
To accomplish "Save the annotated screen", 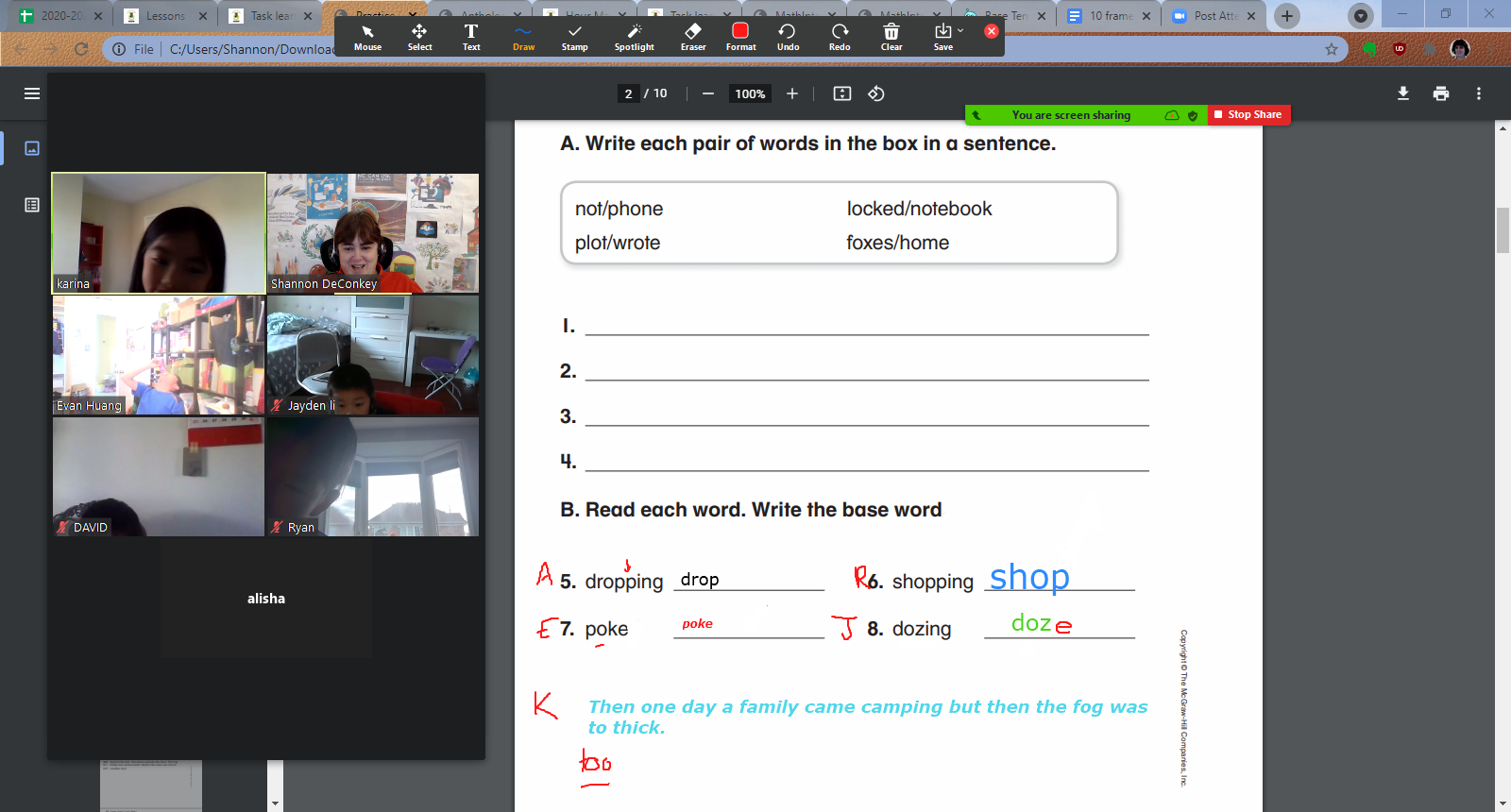I will 942,38.
